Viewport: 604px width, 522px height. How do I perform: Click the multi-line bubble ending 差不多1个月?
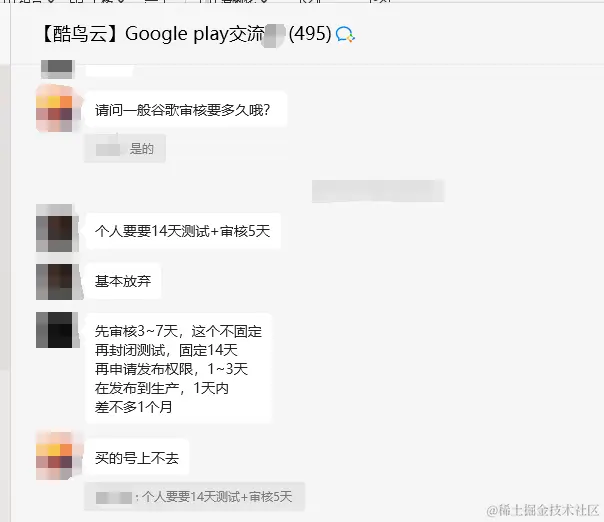(178, 369)
